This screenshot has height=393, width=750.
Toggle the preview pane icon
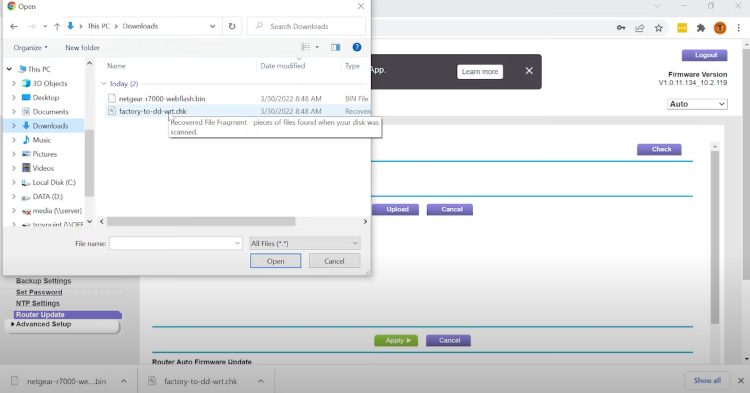pyautogui.click(x=335, y=47)
